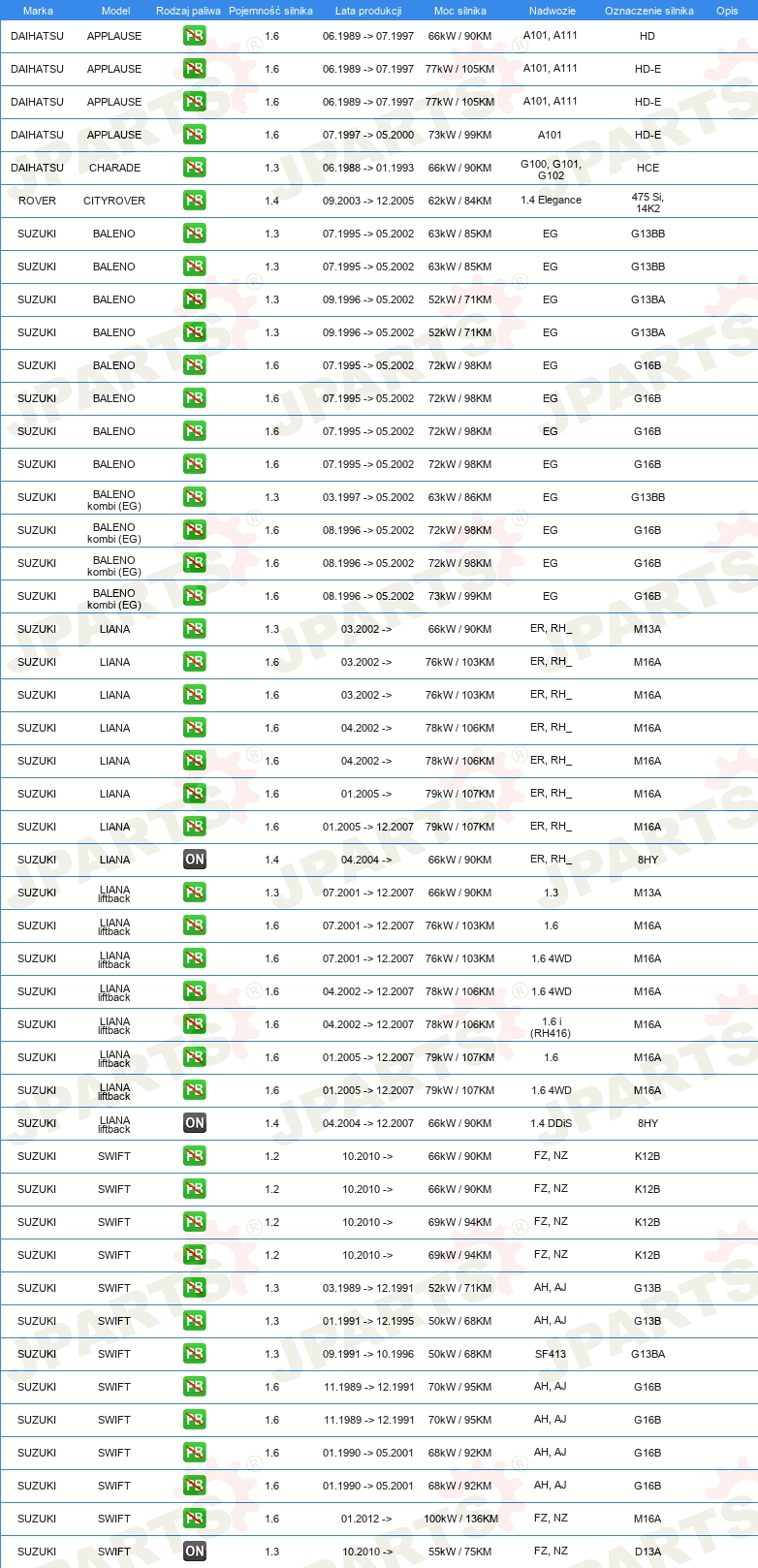Click production years 03.1989 -> 12.1991
Viewport: 758px width, 1568px height.
point(368,1288)
